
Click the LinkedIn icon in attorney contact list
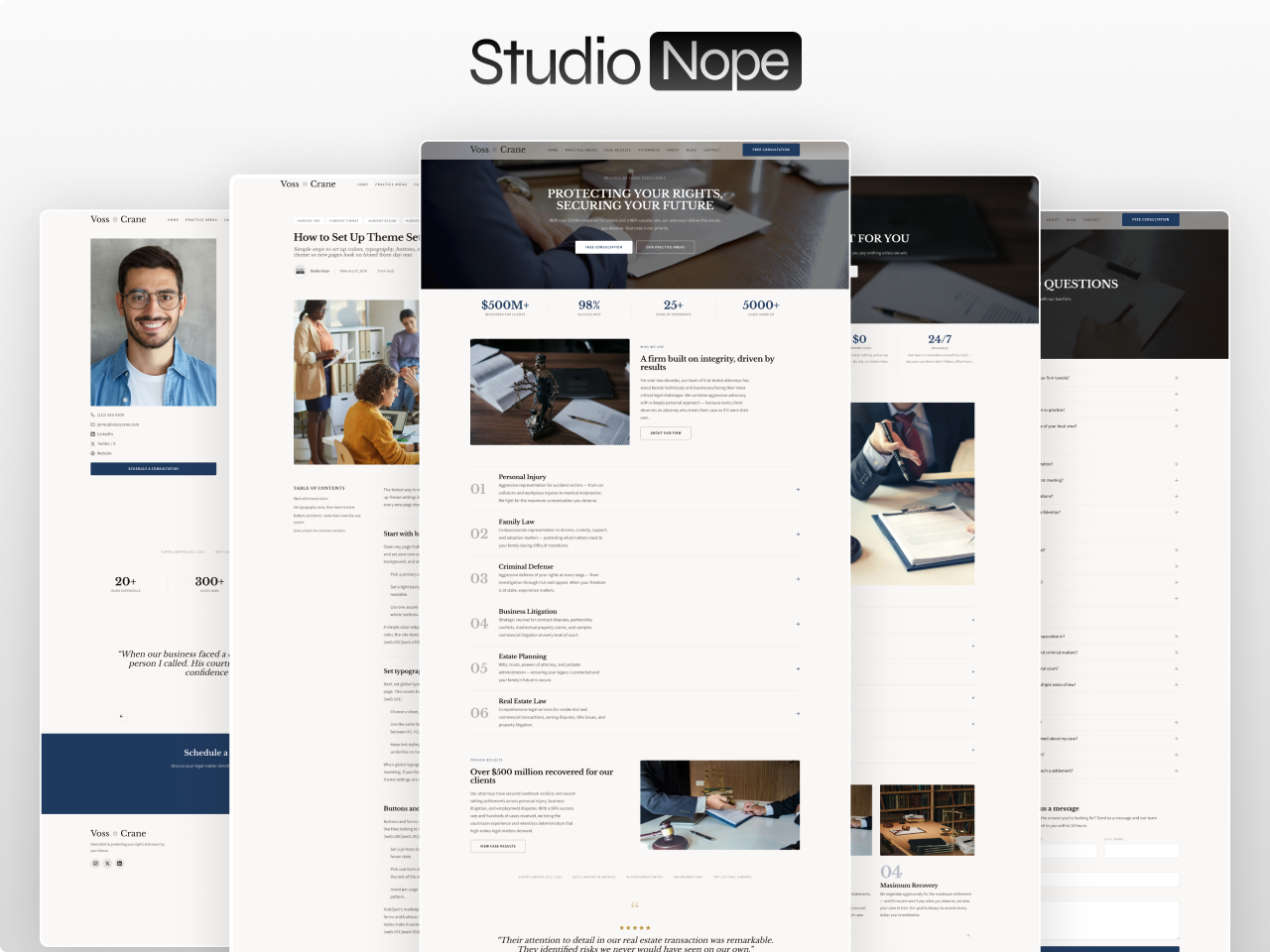click(93, 434)
